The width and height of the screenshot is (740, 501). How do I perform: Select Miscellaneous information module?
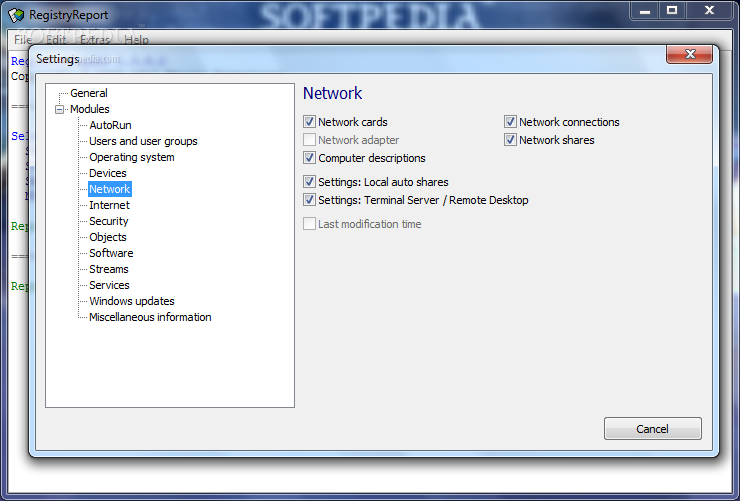point(150,317)
